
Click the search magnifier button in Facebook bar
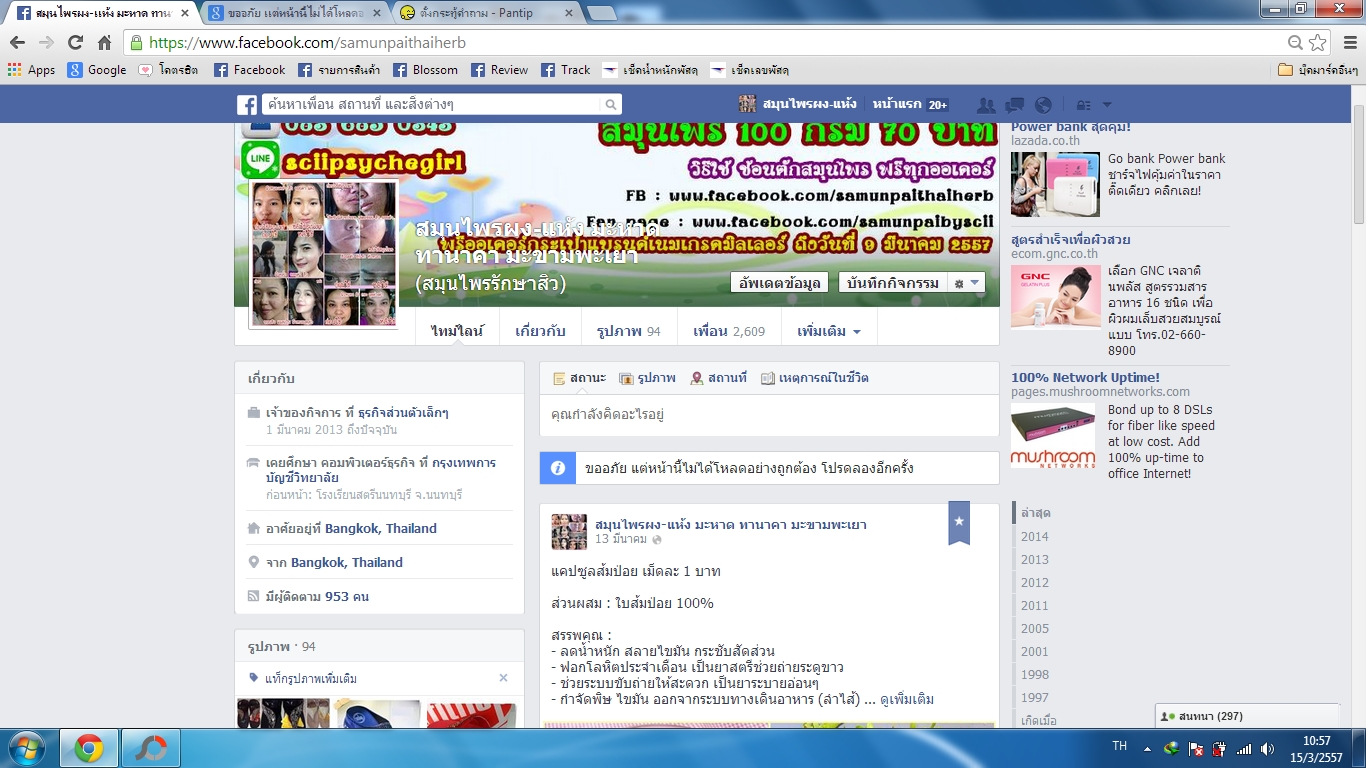coord(610,105)
